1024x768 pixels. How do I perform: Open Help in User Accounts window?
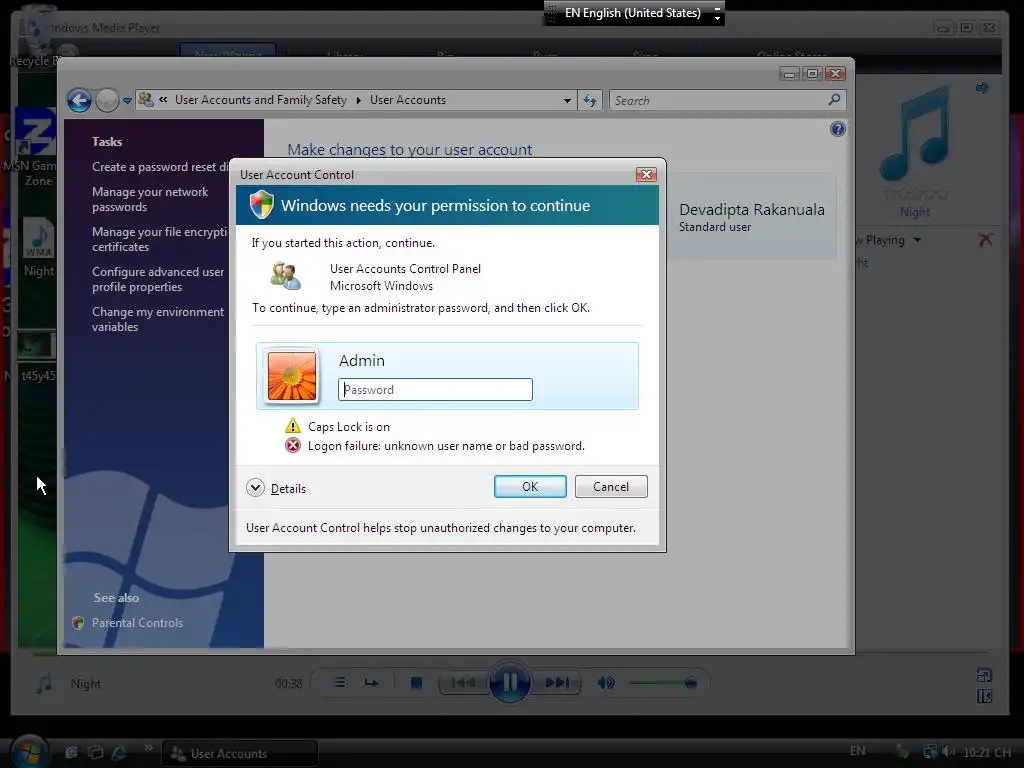pyautogui.click(x=837, y=129)
